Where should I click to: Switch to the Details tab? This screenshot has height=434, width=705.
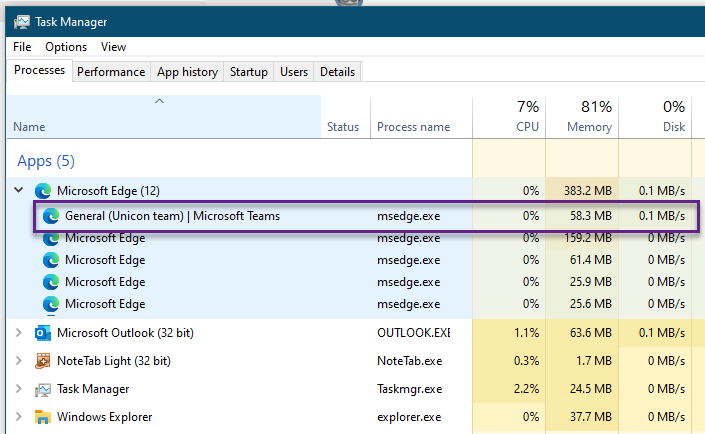point(337,72)
